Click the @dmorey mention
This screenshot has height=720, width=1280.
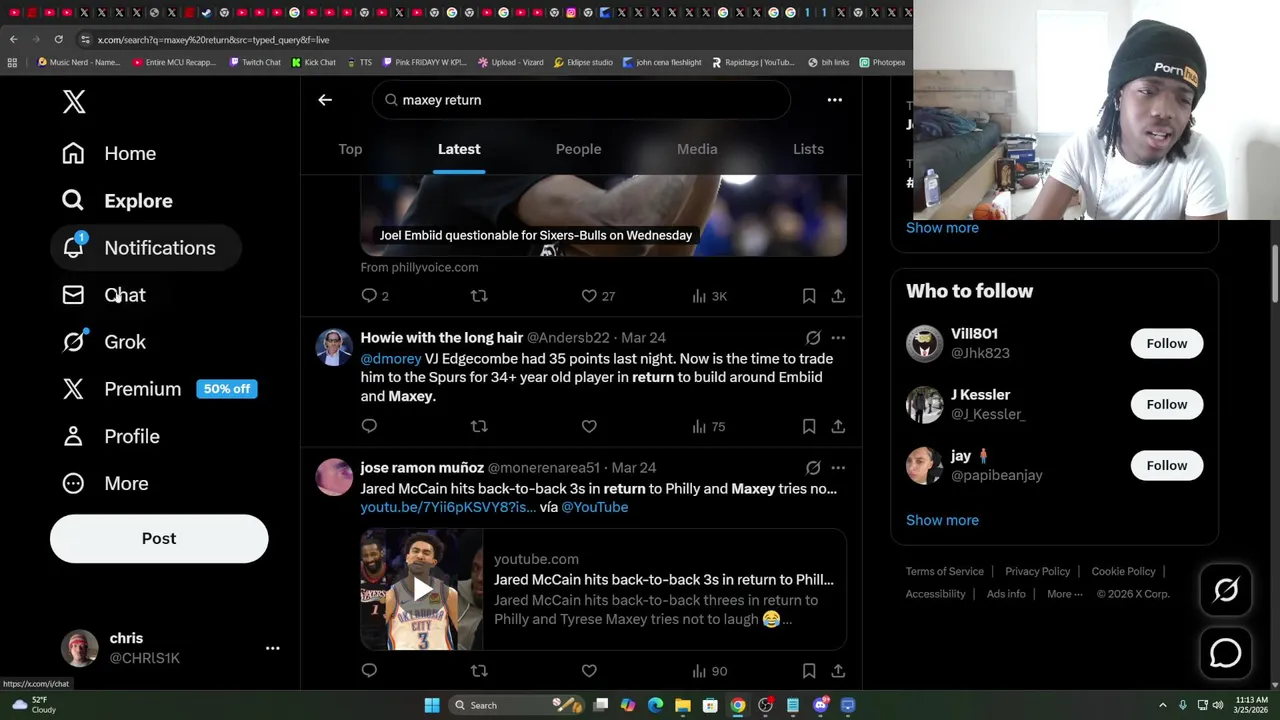tap(390, 358)
